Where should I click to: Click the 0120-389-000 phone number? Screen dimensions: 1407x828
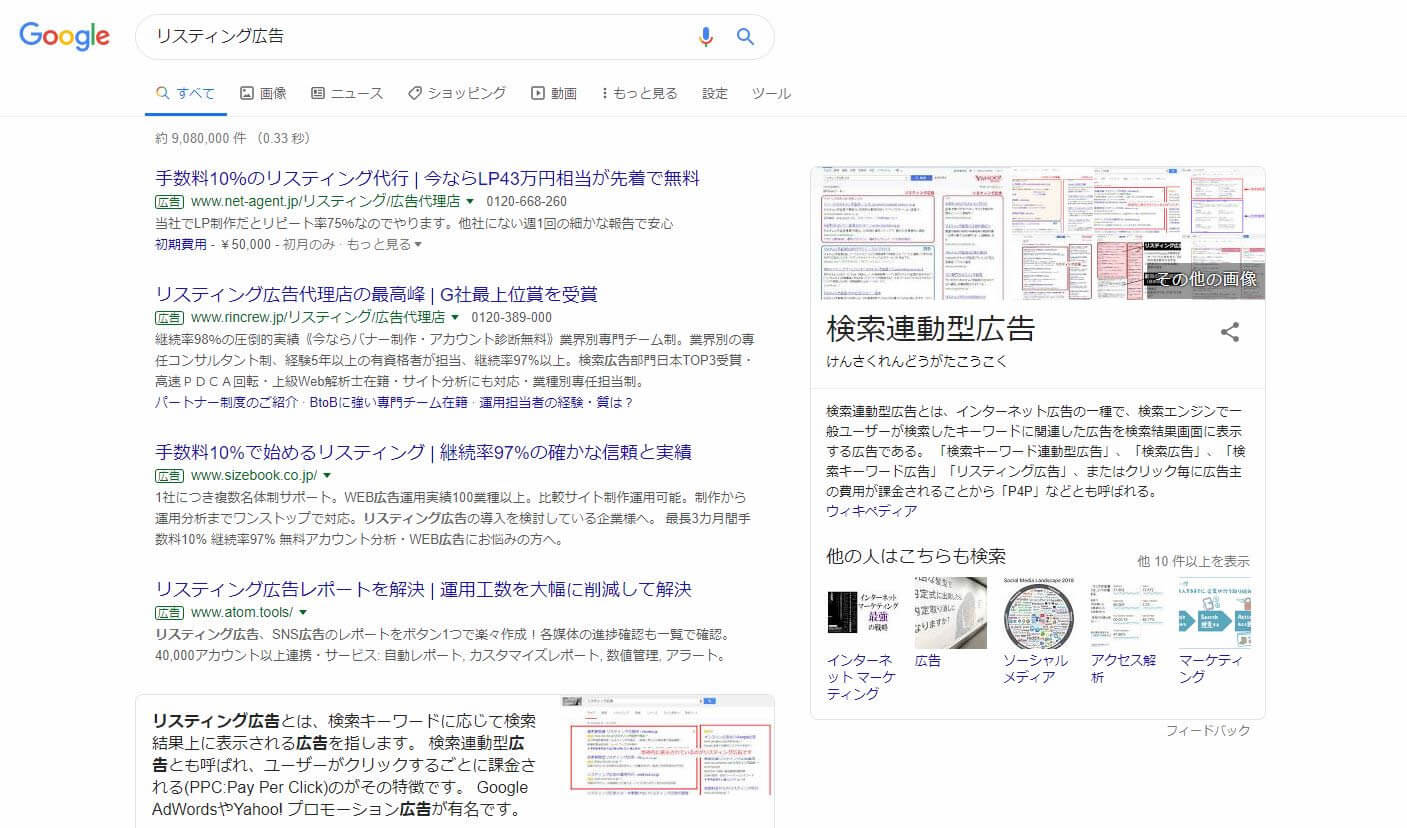click(512, 317)
